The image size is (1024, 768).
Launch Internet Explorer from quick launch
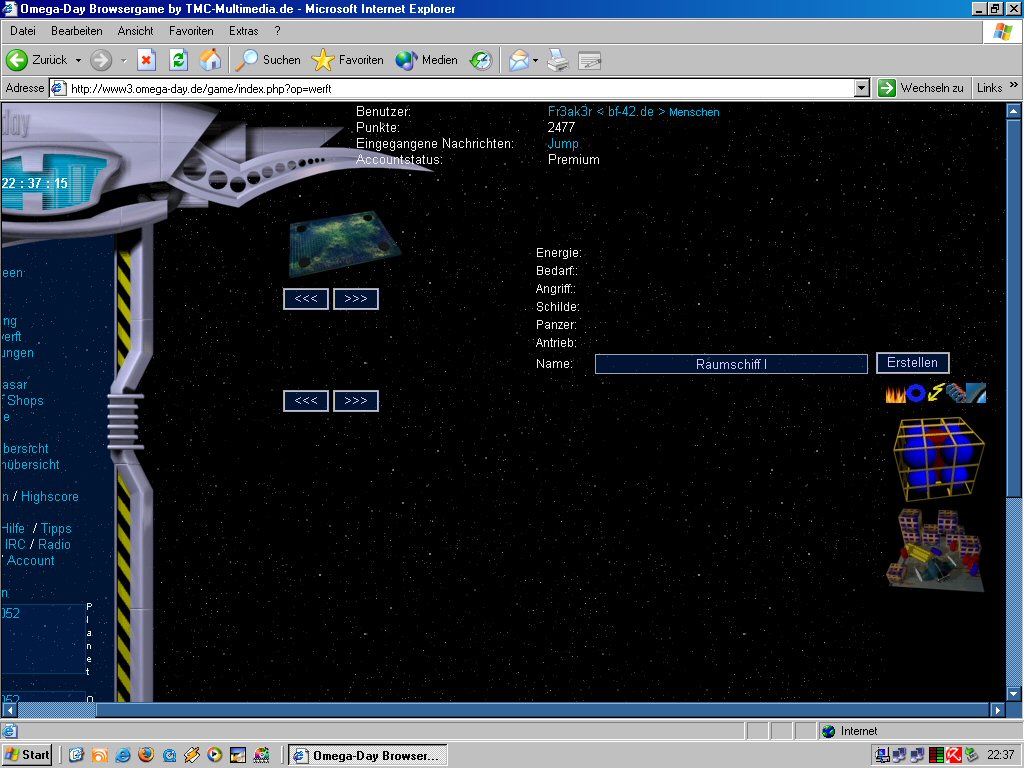coord(123,755)
